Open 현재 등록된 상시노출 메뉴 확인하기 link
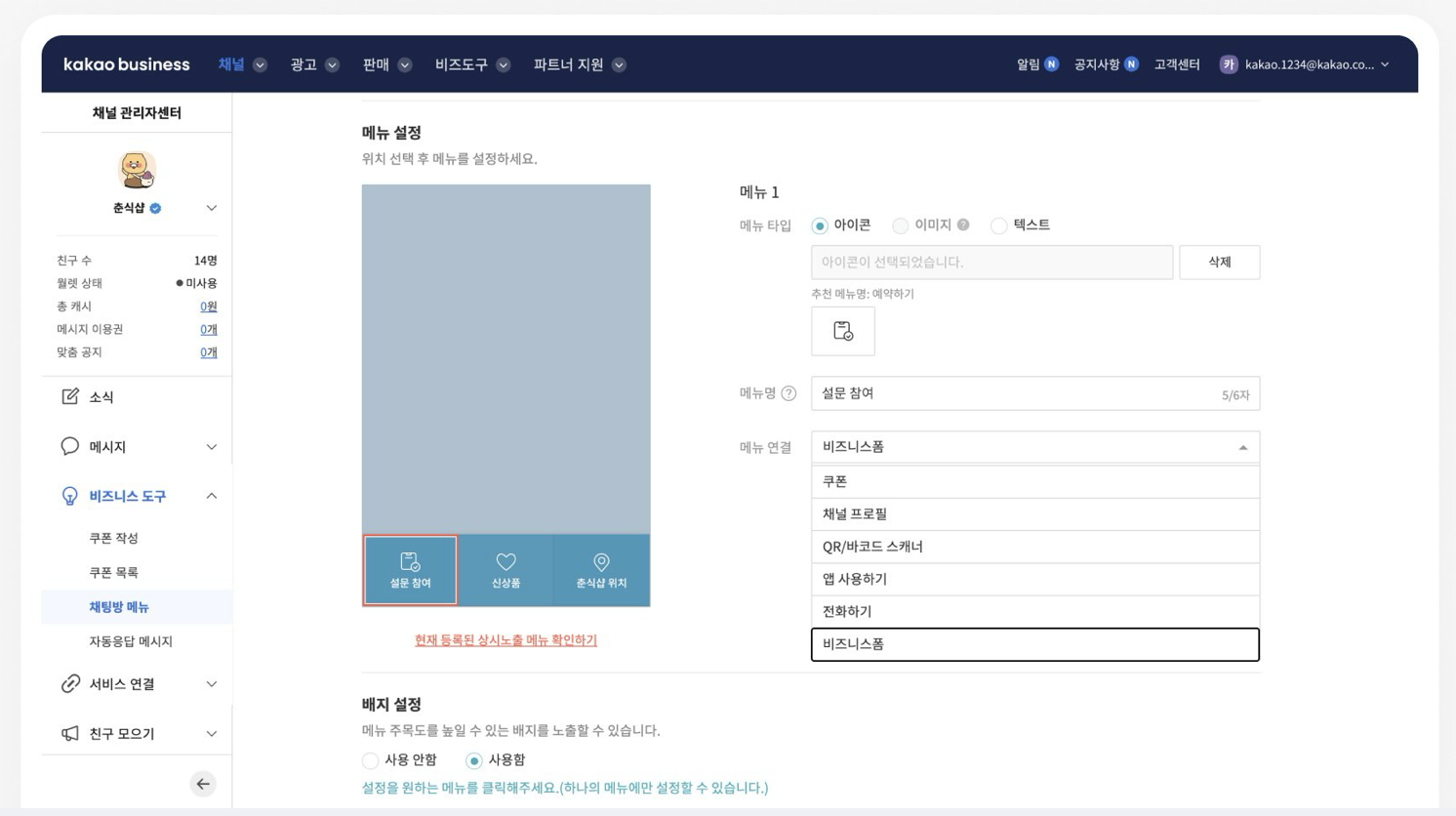The height and width of the screenshot is (816, 1456). coord(506,640)
